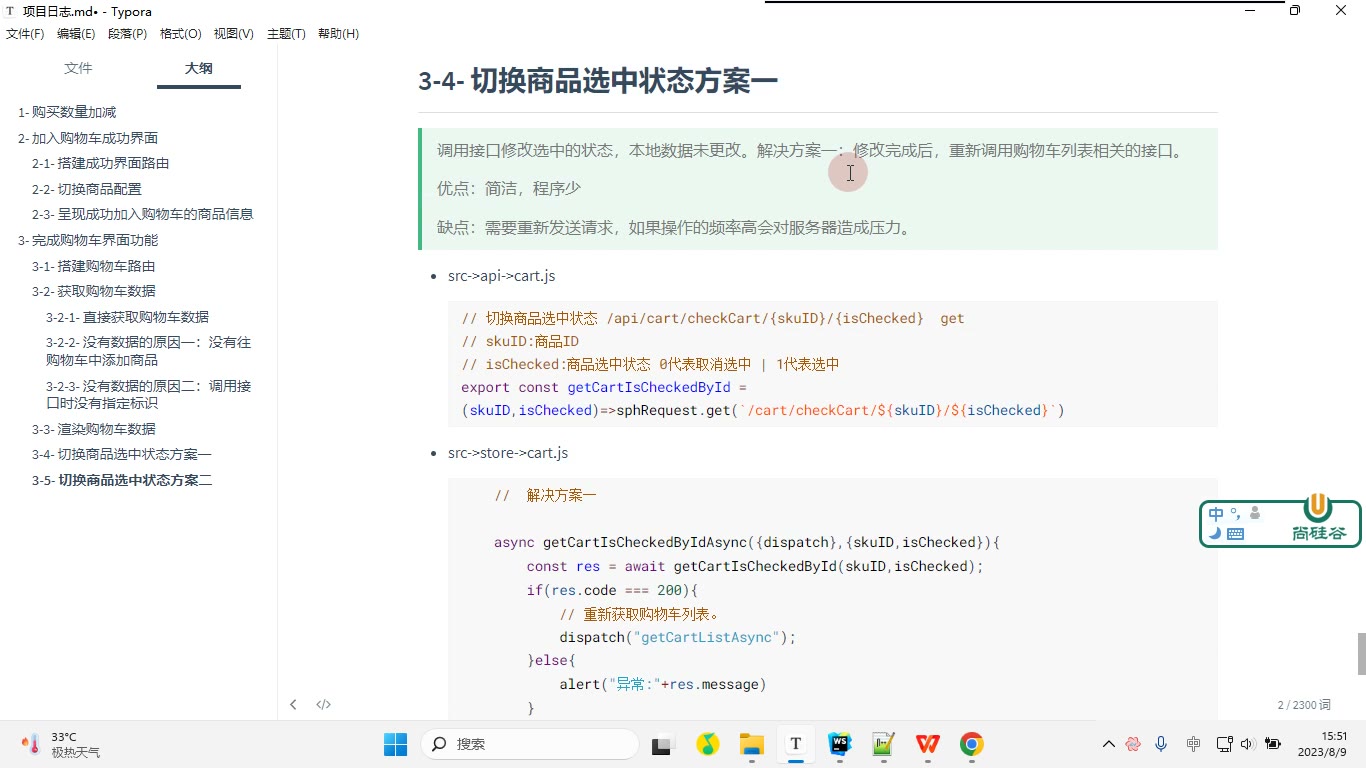Jump to outline item 3-4- 切换商品选中状态方案一
This screenshot has width=1366, height=768.
(122, 455)
